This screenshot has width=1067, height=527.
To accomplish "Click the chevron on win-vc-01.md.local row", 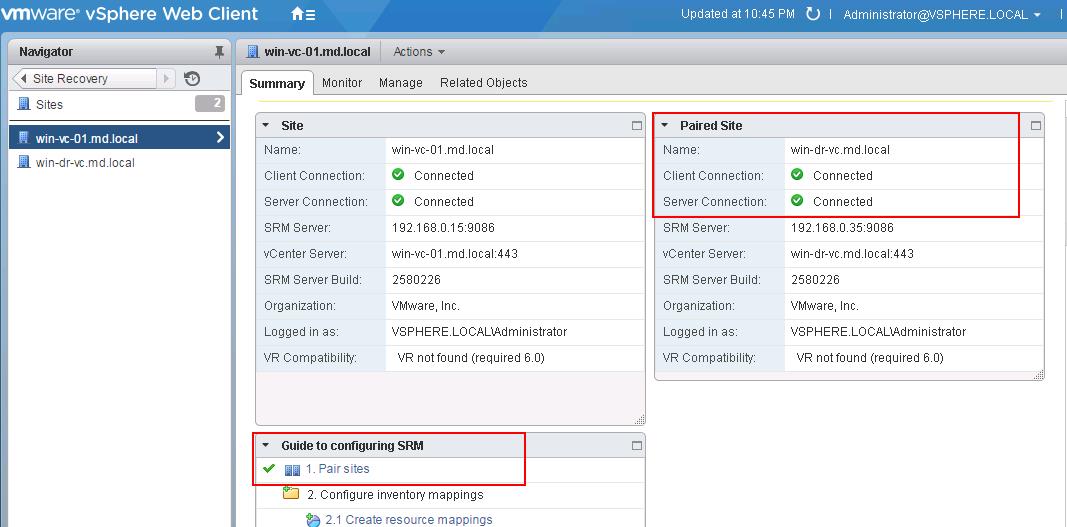I will coord(220,138).
